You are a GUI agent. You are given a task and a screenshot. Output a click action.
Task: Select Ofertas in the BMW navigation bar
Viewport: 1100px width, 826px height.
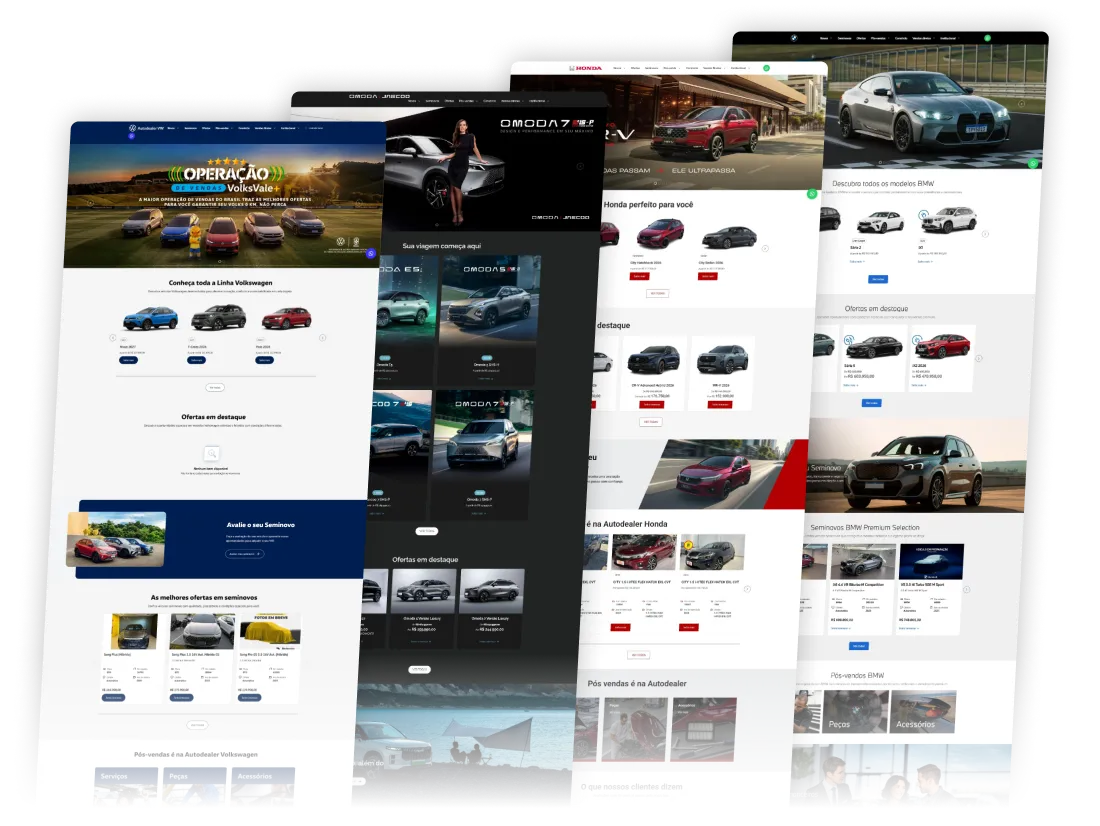[861, 38]
